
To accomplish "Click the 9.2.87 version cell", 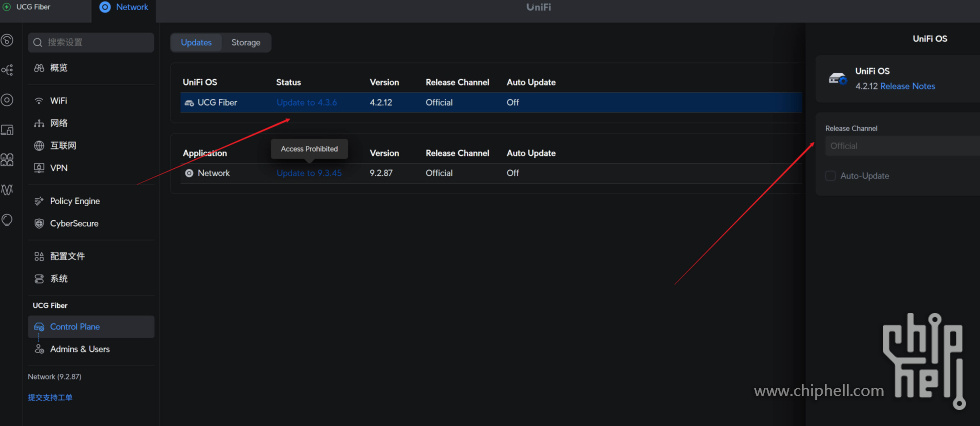I will [381, 173].
